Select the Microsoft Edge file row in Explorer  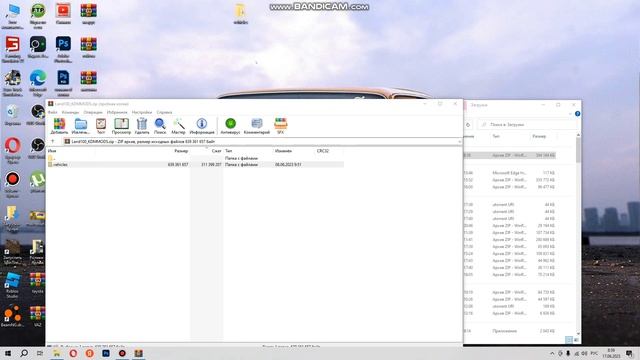coord(510,173)
